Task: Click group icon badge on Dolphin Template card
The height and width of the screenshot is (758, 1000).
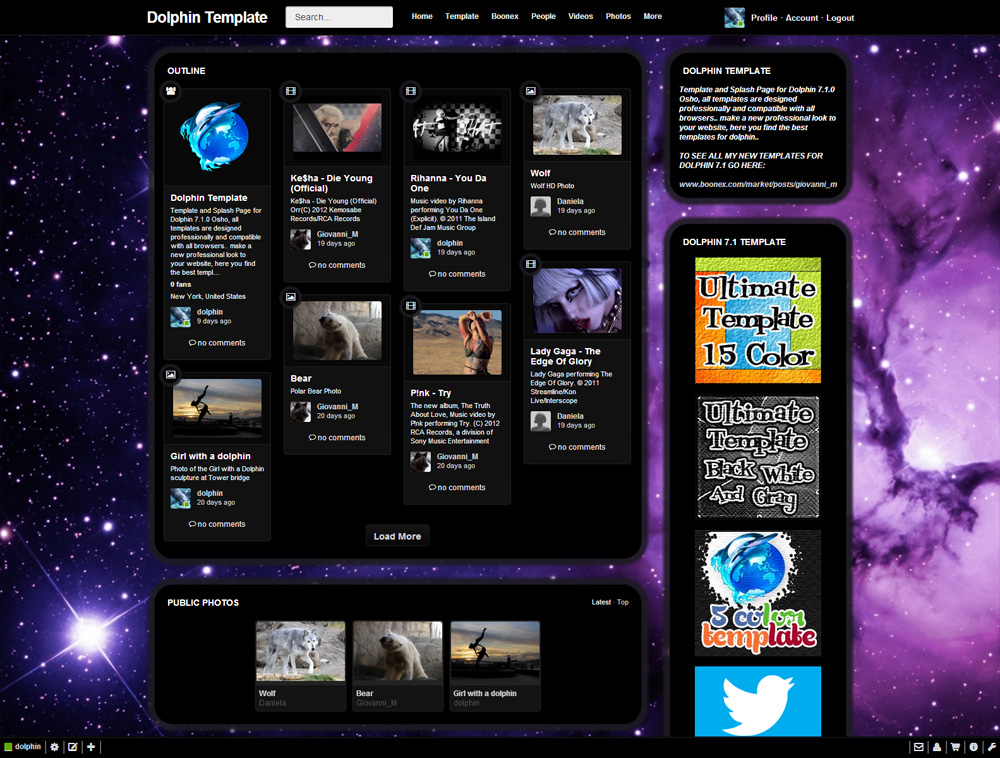Action: (x=171, y=91)
